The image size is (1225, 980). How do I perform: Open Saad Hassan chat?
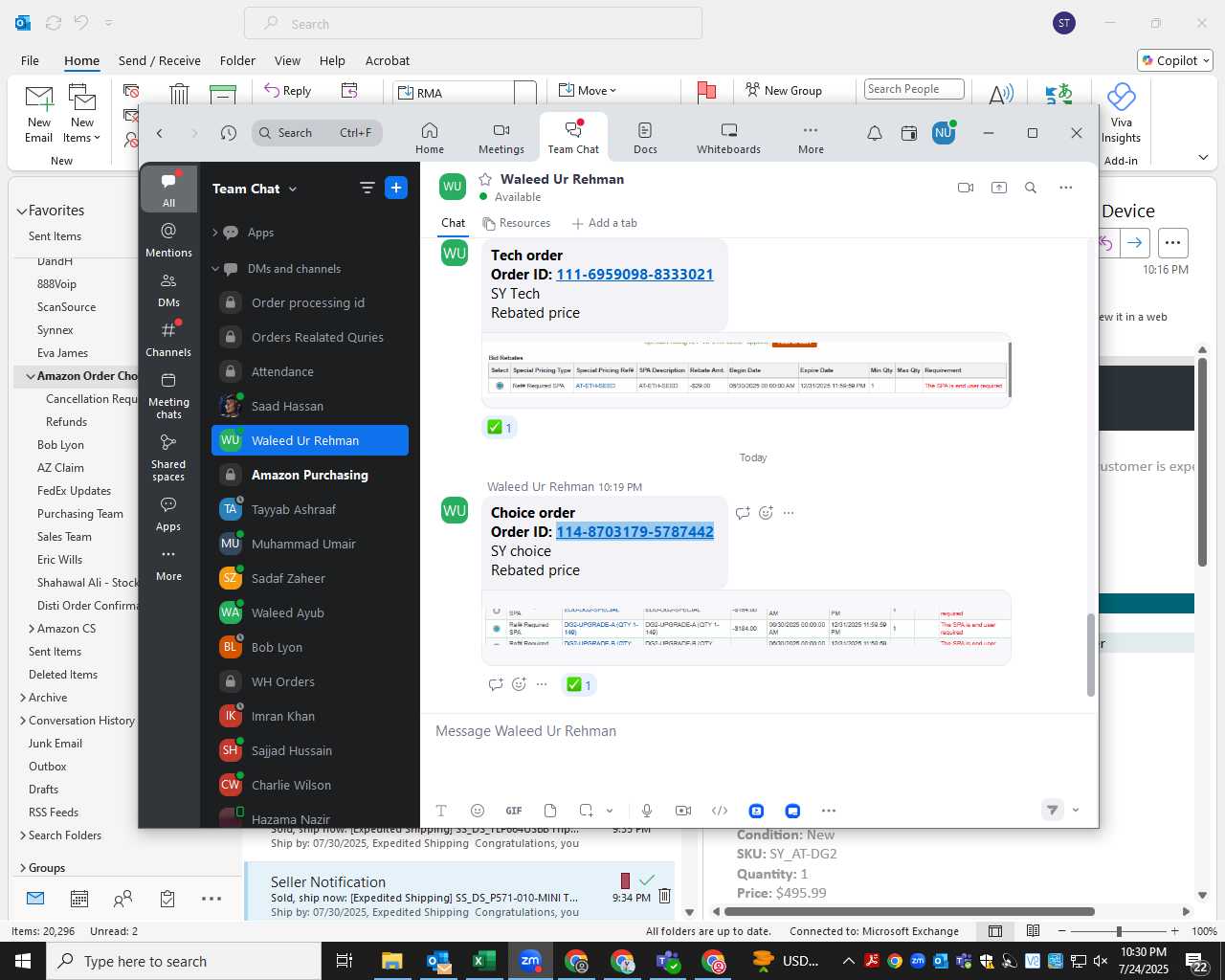(x=310, y=406)
